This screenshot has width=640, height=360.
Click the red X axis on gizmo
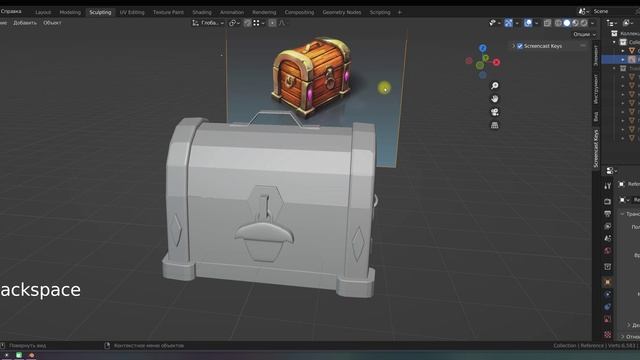(x=496, y=62)
